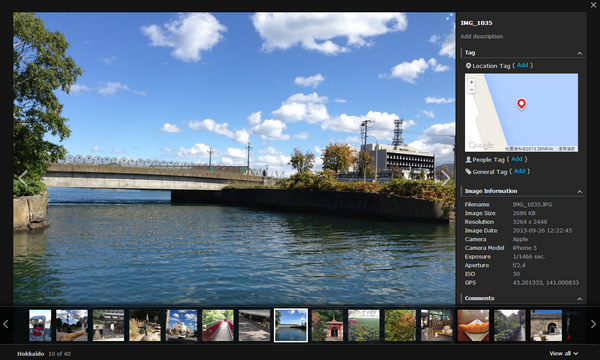Click the filename IMG_1035.JPG

(x=532, y=205)
